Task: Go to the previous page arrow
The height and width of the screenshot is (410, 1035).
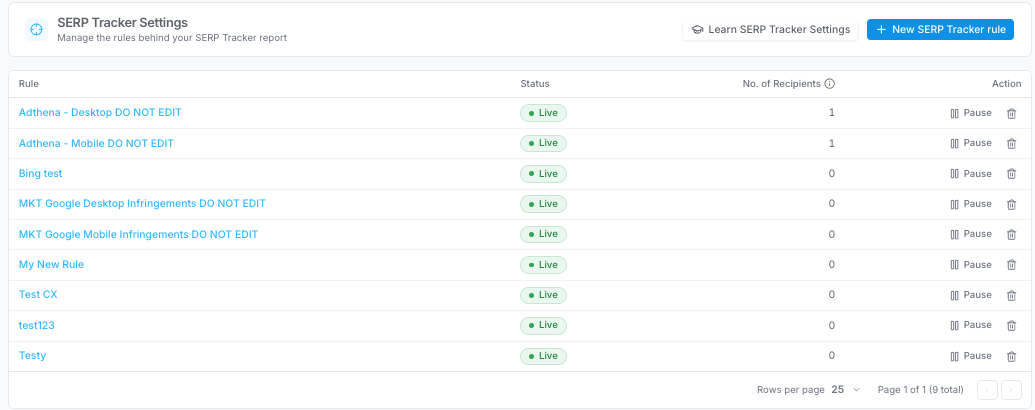Action: [987, 390]
